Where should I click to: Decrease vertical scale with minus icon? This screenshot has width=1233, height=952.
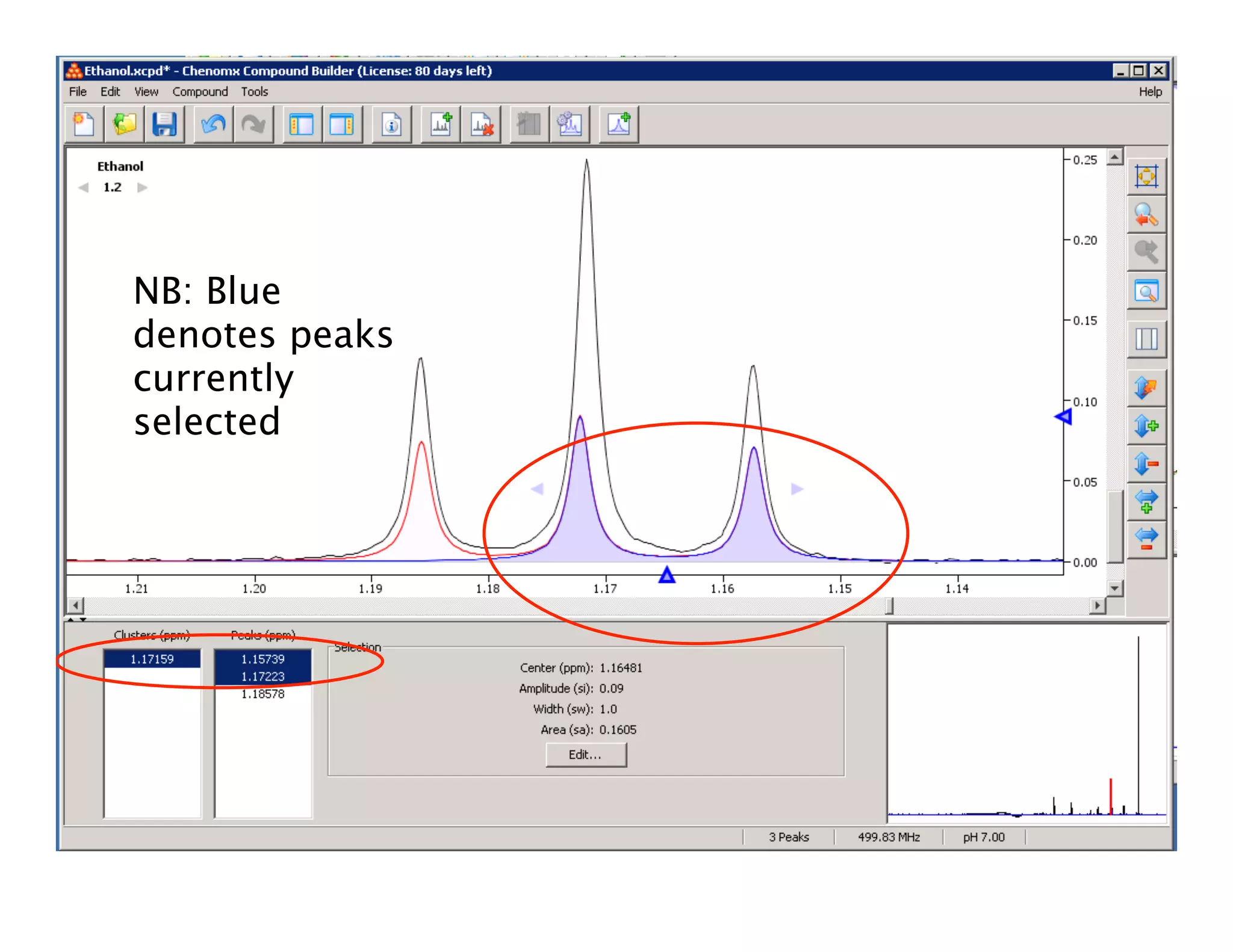(x=1146, y=463)
